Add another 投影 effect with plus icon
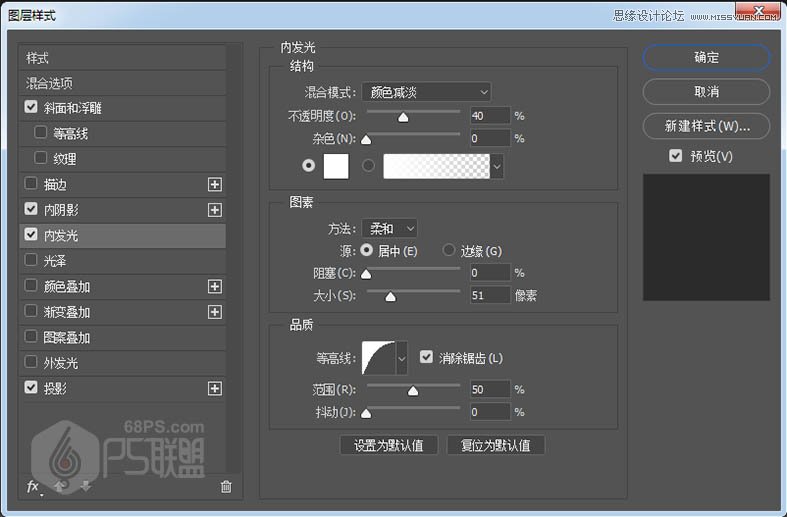787x517 pixels. click(214, 389)
